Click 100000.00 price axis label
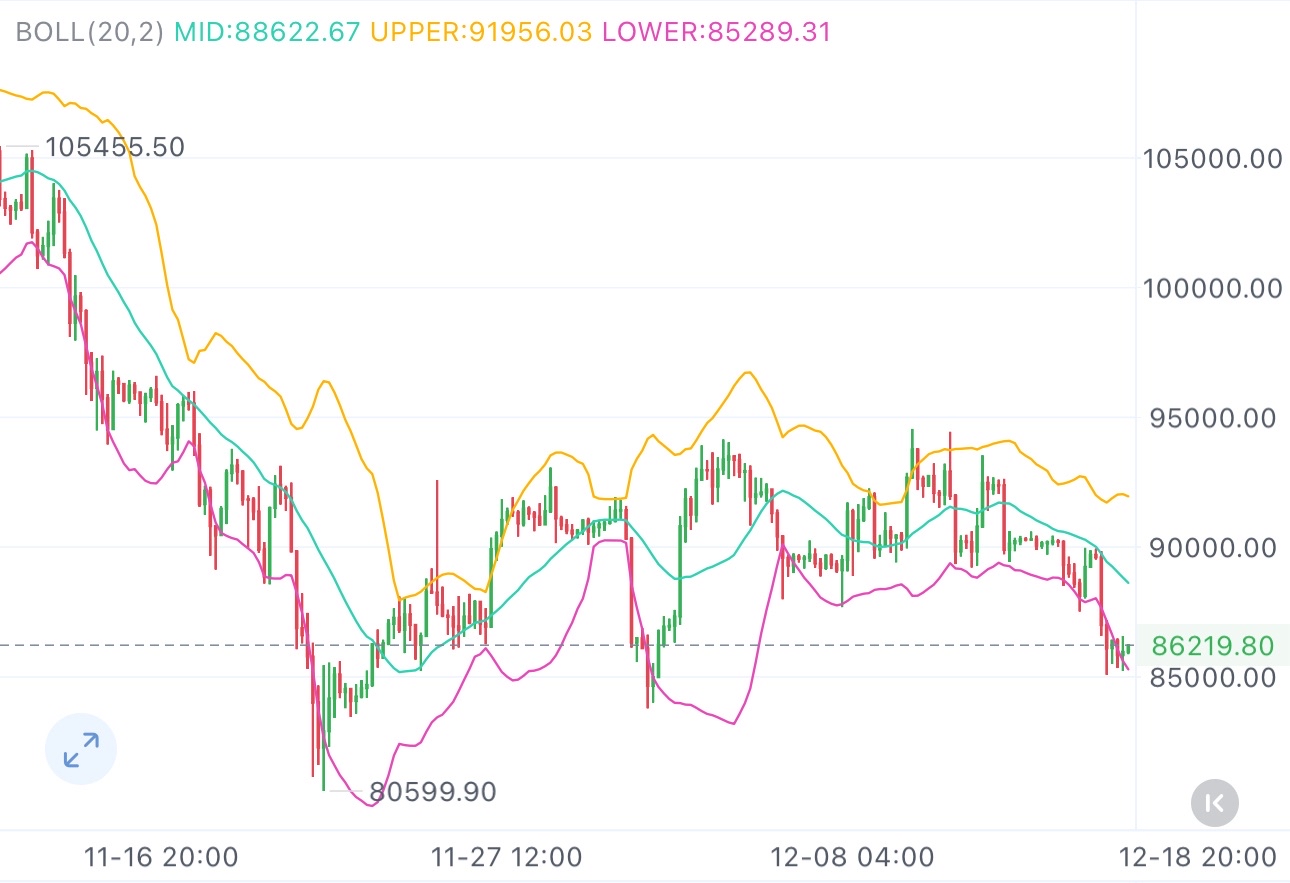The height and width of the screenshot is (883, 1290). pyautogui.click(x=1213, y=288)
